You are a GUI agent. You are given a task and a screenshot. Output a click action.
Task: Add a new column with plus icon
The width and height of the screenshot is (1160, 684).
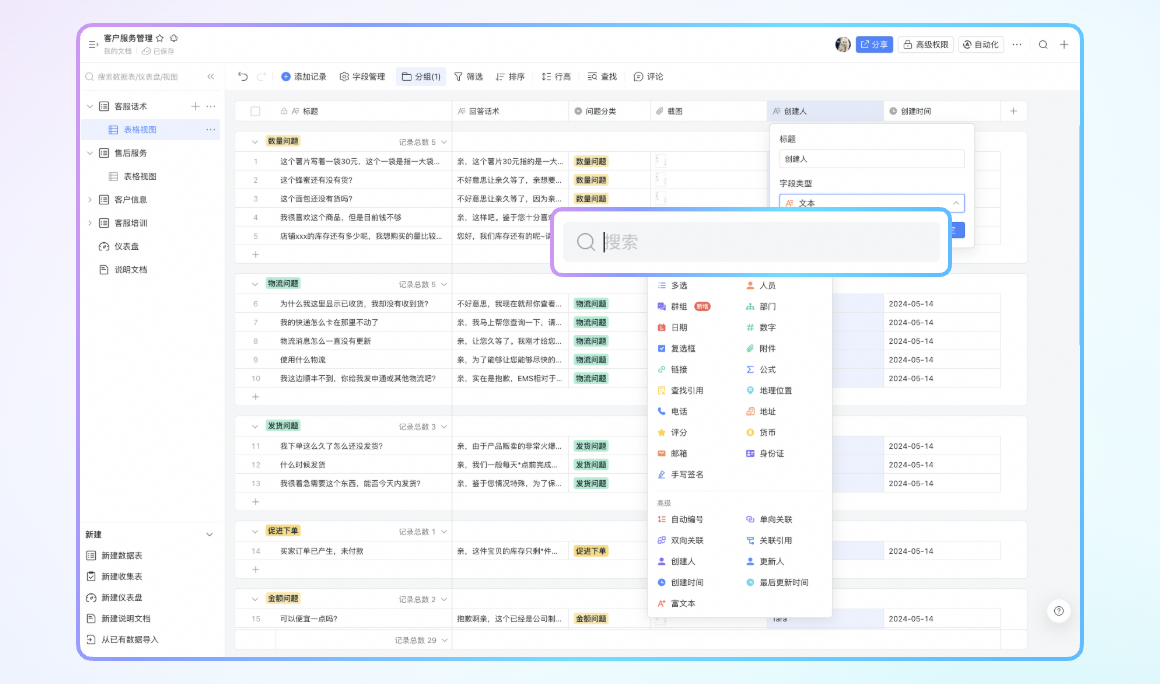click(x=1014, y=111)
